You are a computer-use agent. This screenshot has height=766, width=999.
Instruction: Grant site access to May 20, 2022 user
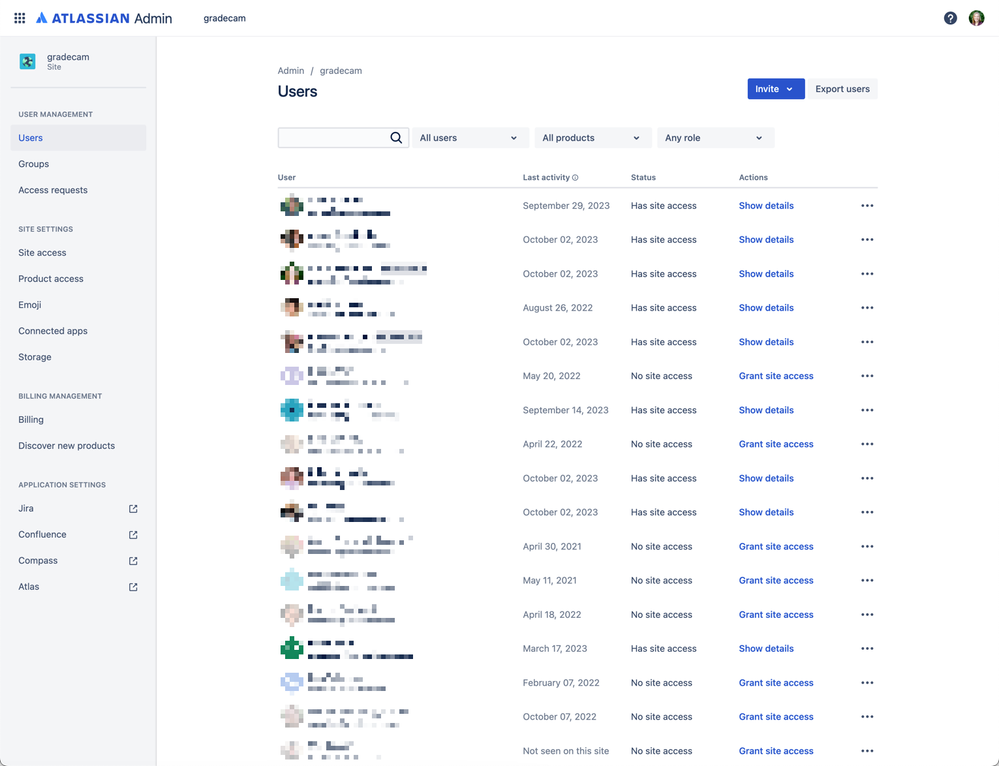pyautogui.click(x=776, y=376)
